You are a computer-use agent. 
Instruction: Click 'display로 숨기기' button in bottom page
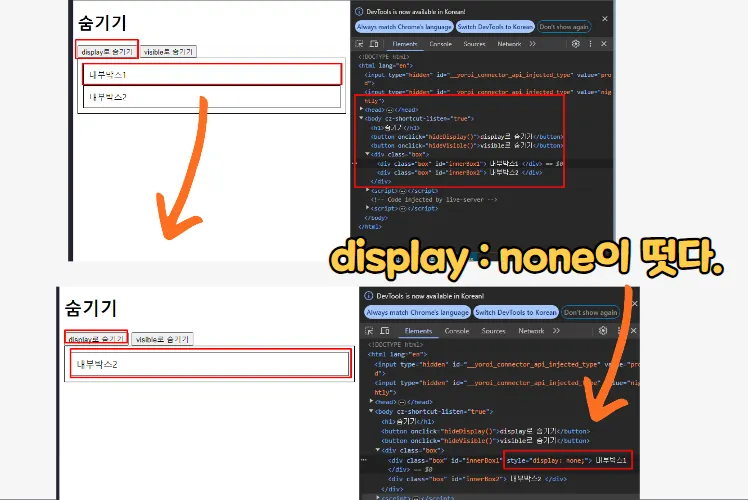click(x=96, y=339)
